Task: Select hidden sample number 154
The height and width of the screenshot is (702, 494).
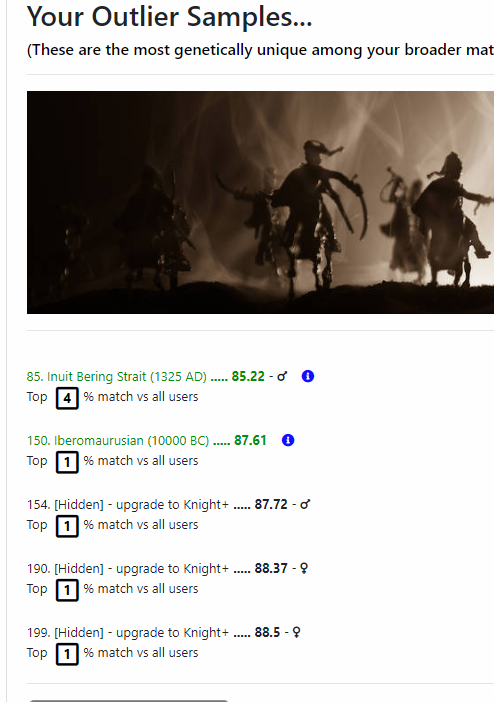Action: (x=128, y=505)
